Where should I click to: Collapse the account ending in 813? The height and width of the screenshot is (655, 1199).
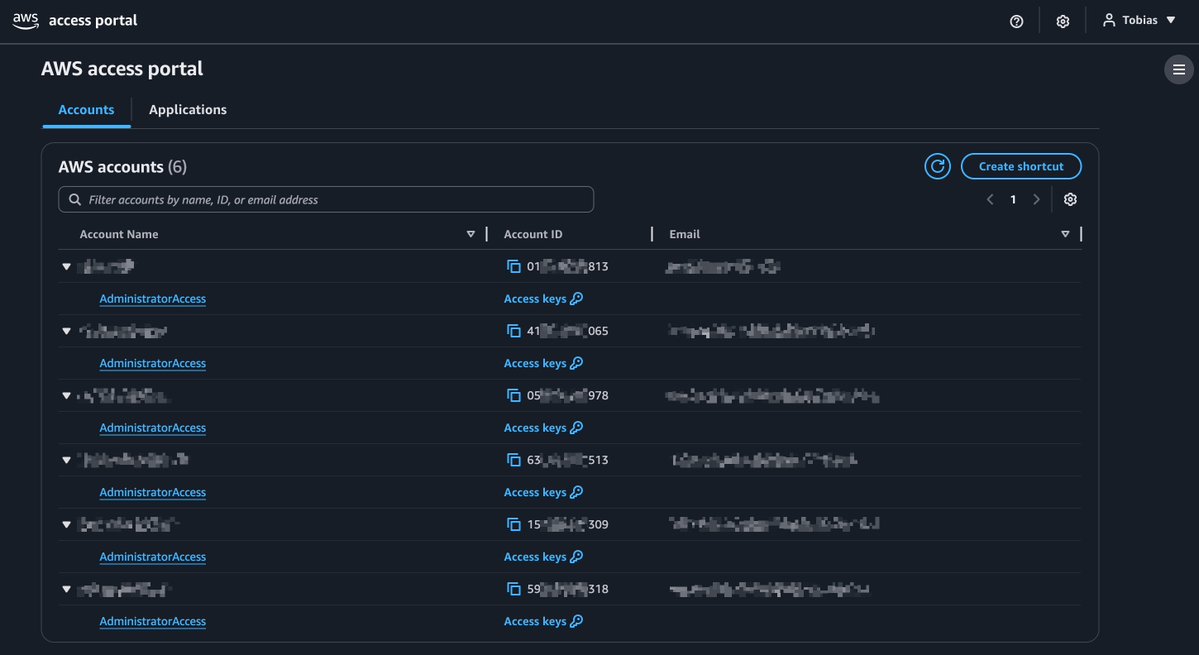pyautogui.click(x=67, y=267)
